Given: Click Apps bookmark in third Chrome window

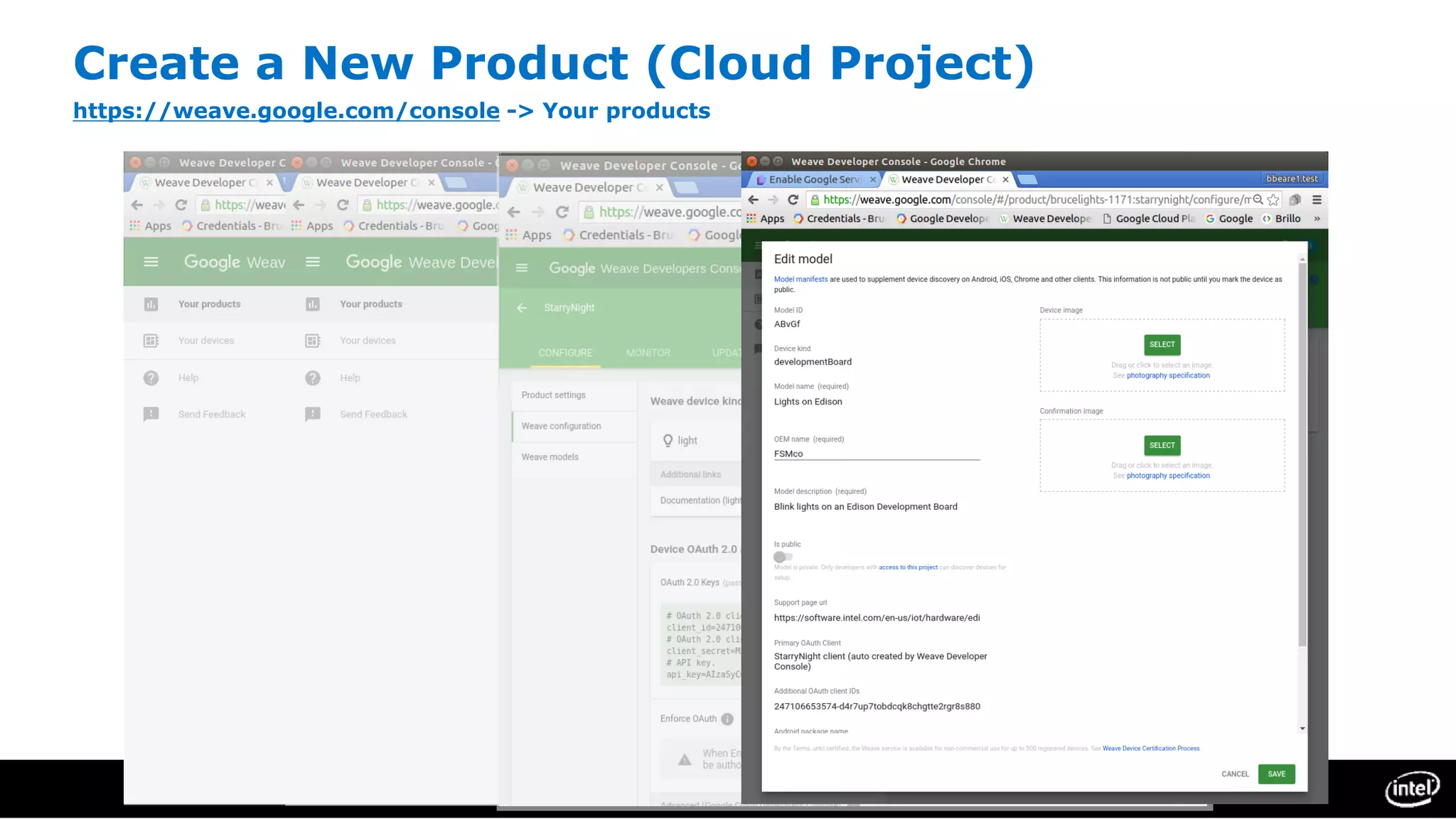Looking at the screenshot, I should 529,235.
